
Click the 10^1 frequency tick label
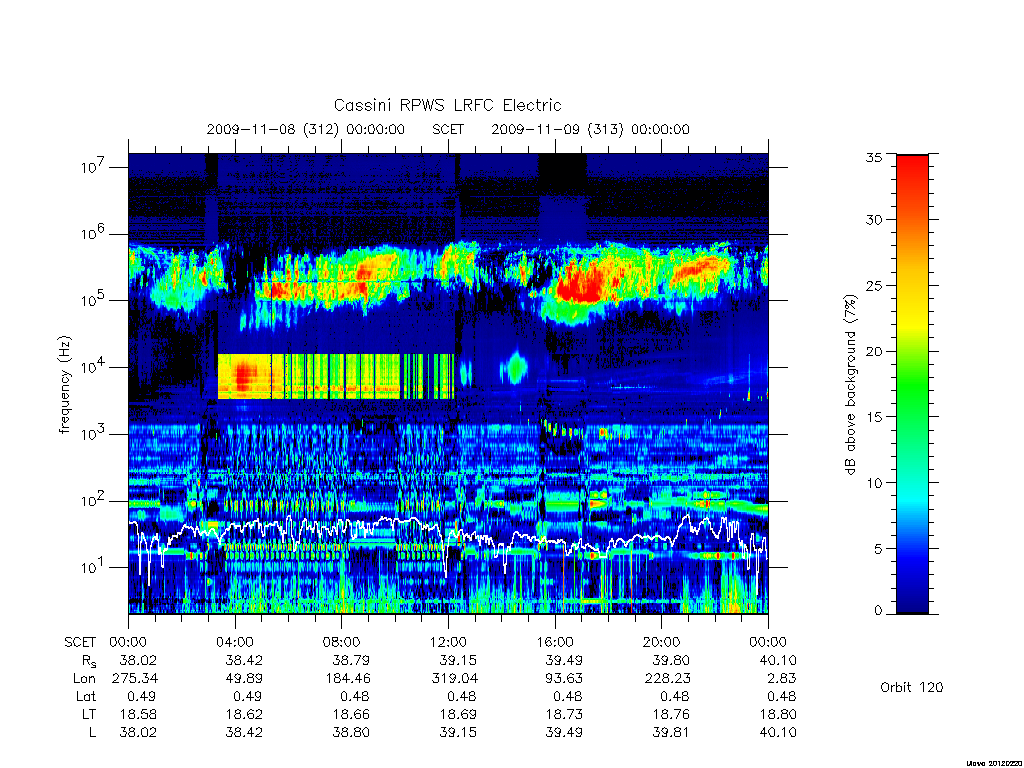94,568
